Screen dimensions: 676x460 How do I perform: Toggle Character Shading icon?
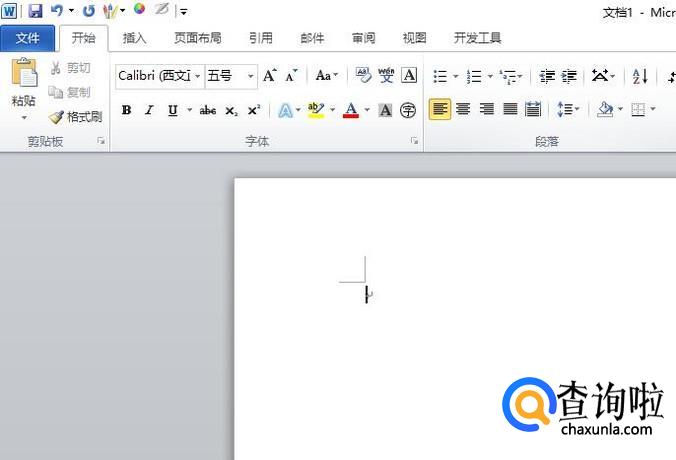point(385,110)
